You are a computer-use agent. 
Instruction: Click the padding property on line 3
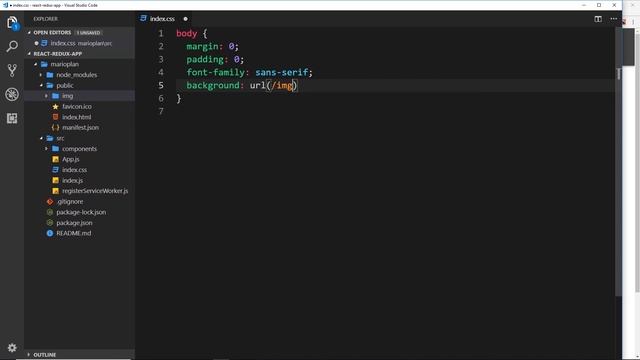(205, 60)
